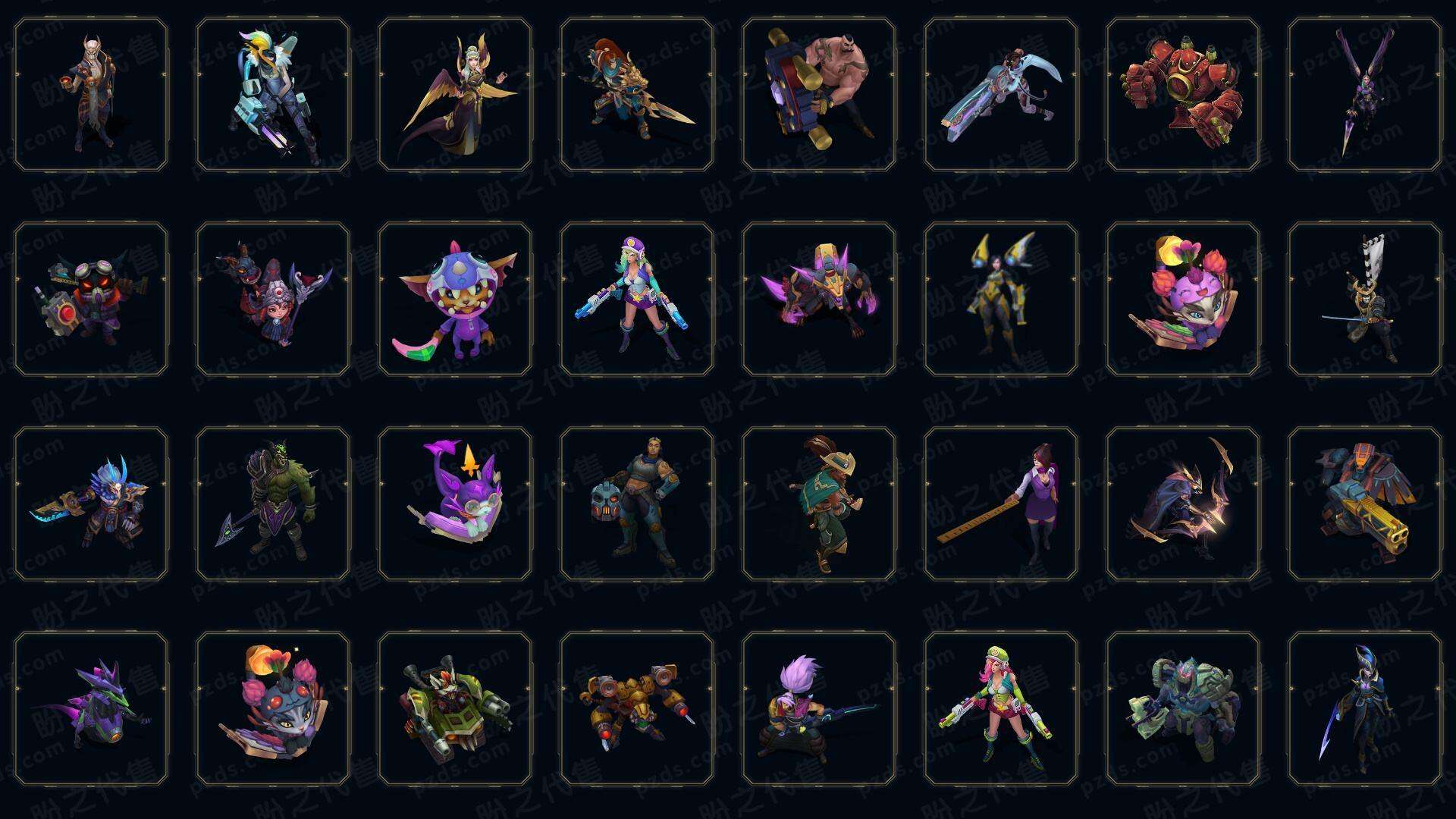Pick the samurai with checkered banner
1456x819 pixels.
click(1365, 299)
